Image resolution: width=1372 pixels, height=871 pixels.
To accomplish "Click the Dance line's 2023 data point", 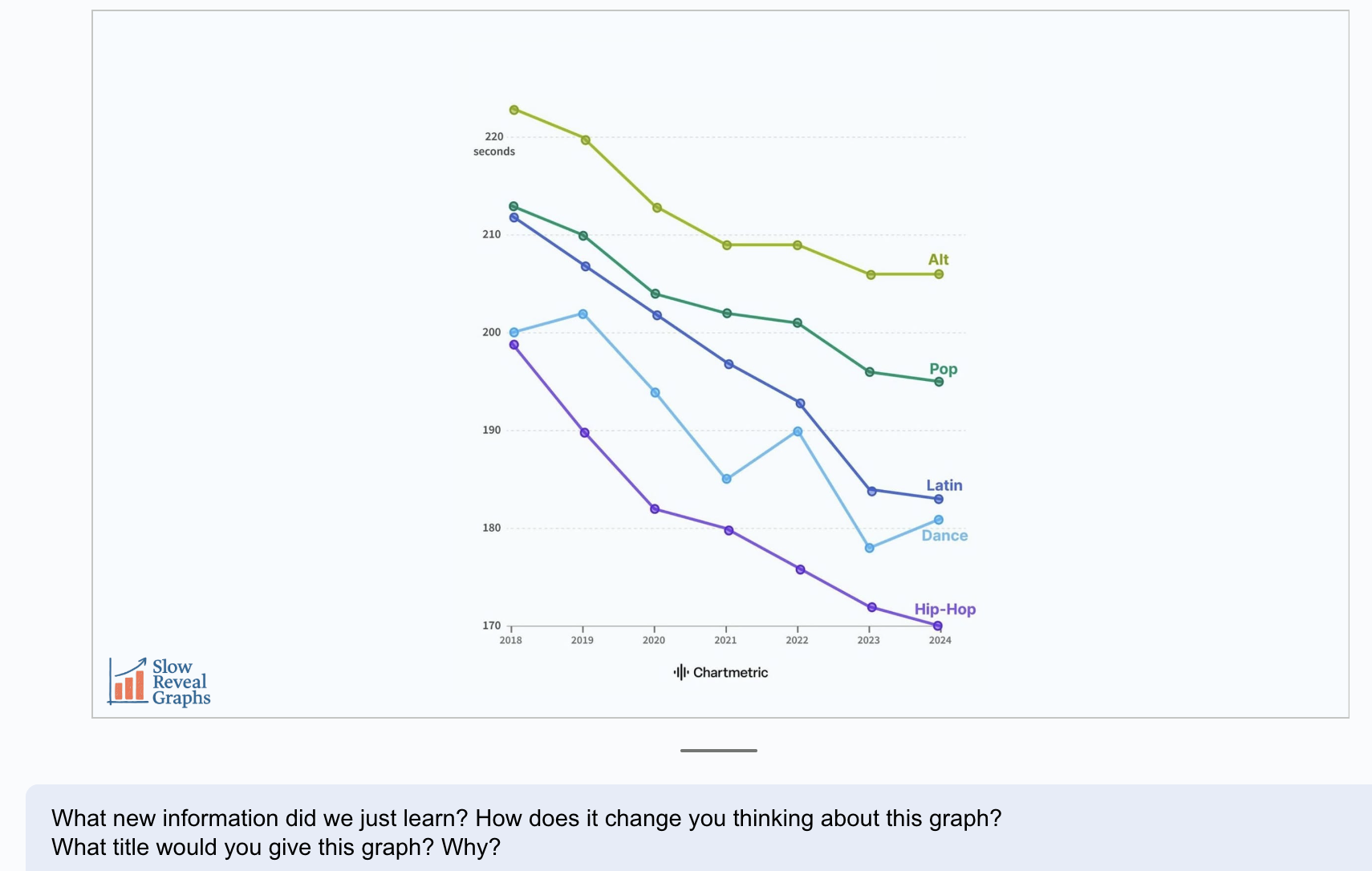I will tap(870, 548).
